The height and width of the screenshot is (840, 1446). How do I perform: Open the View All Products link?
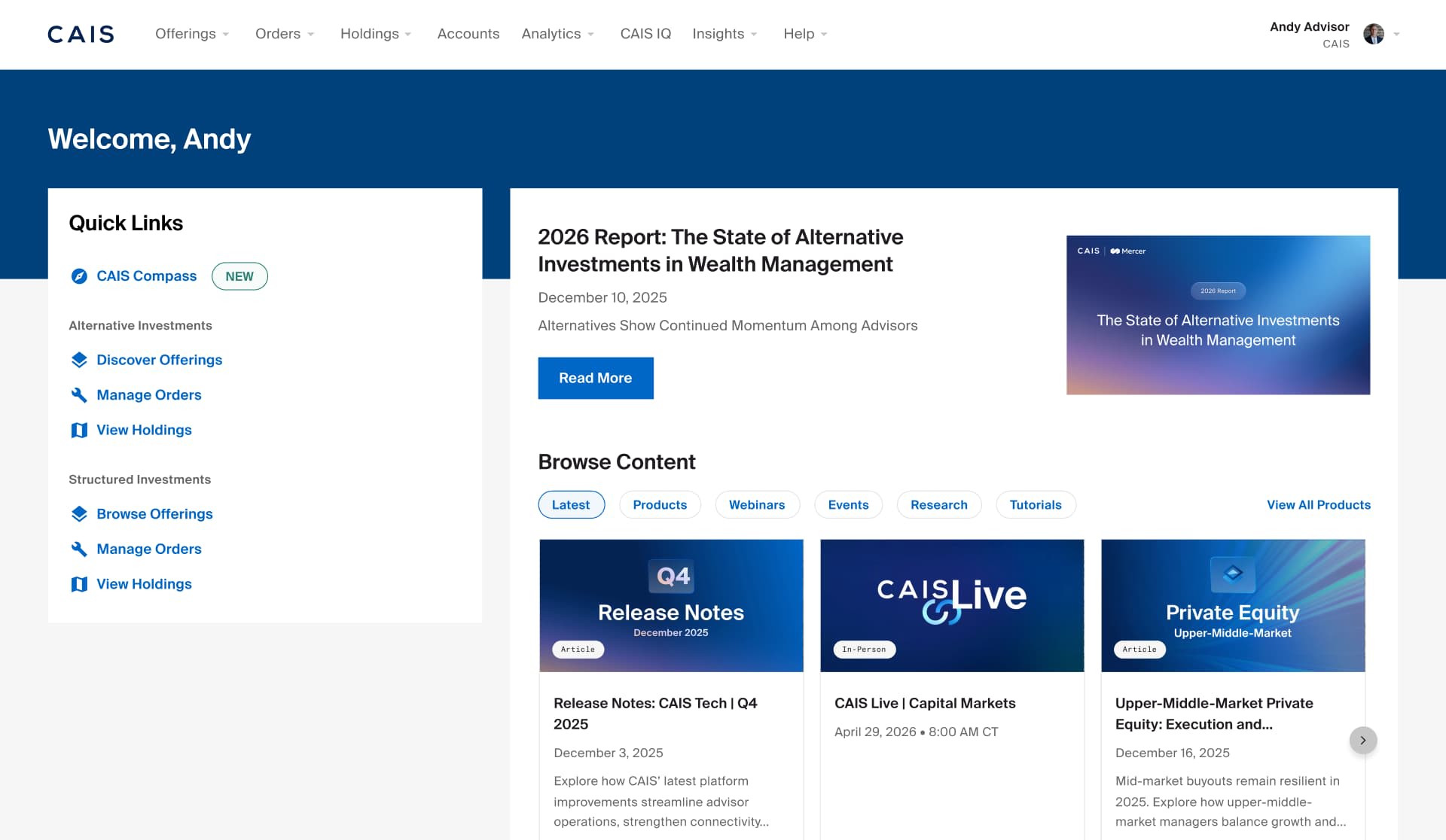click(x=1318, y=504)
